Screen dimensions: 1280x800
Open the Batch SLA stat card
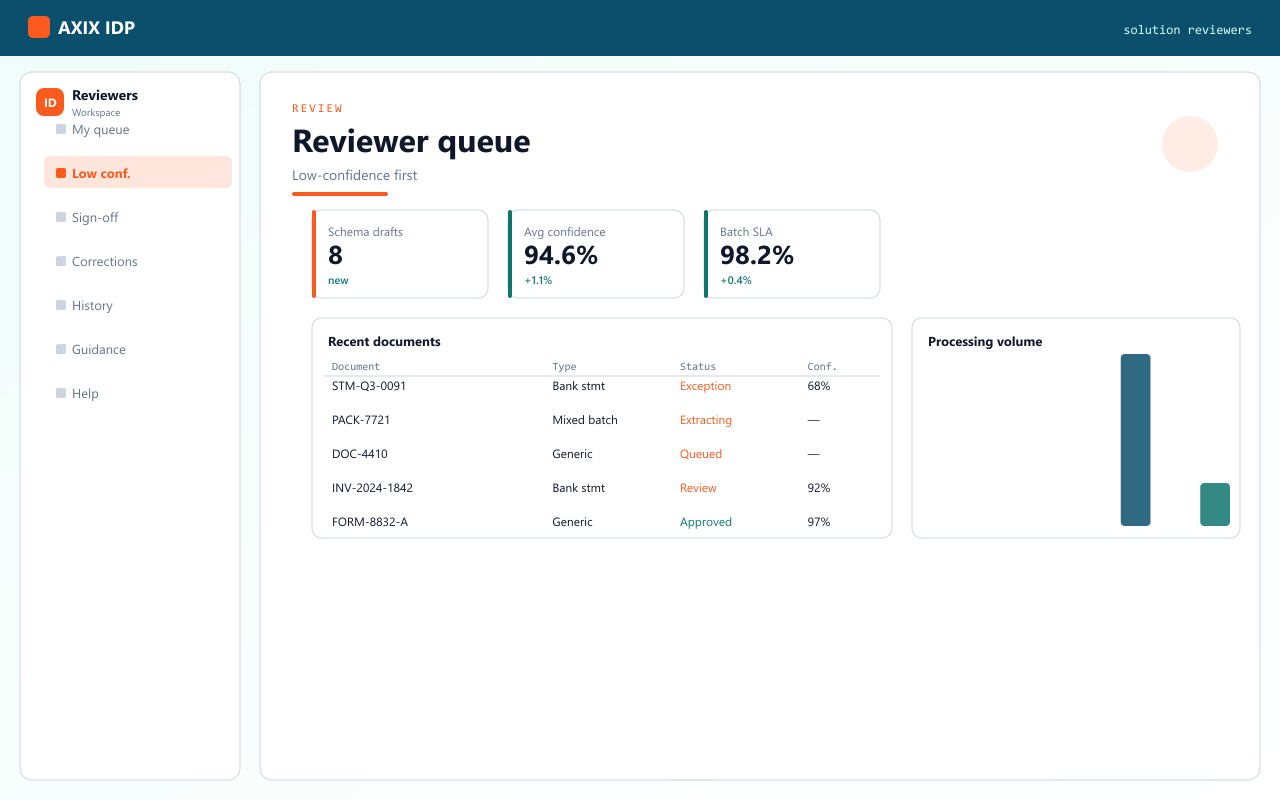pyautogui.click(x=792, y=254)
